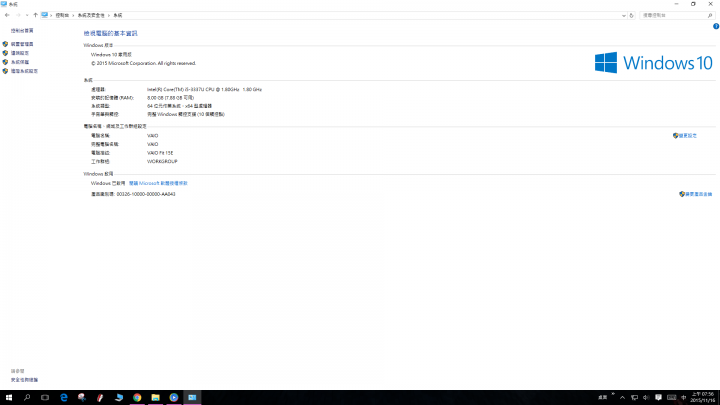Screen dimensions: 720x405
Task: Refresh the page with the refresh icon
Action: point(631,16)
